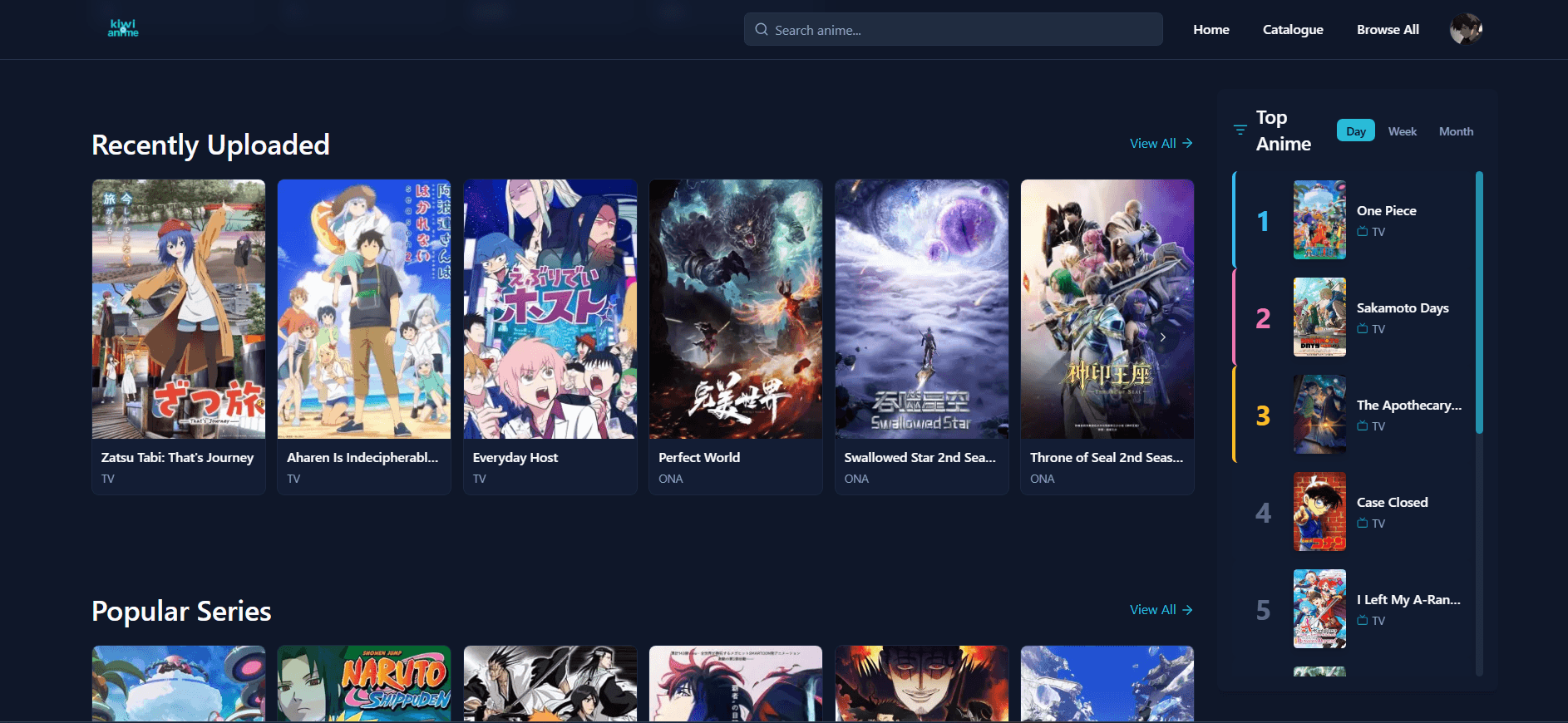Viewport: 1568px width, 723px height.
Task: Open the Naruto Shippuden poster
Action: coord(364,684)
